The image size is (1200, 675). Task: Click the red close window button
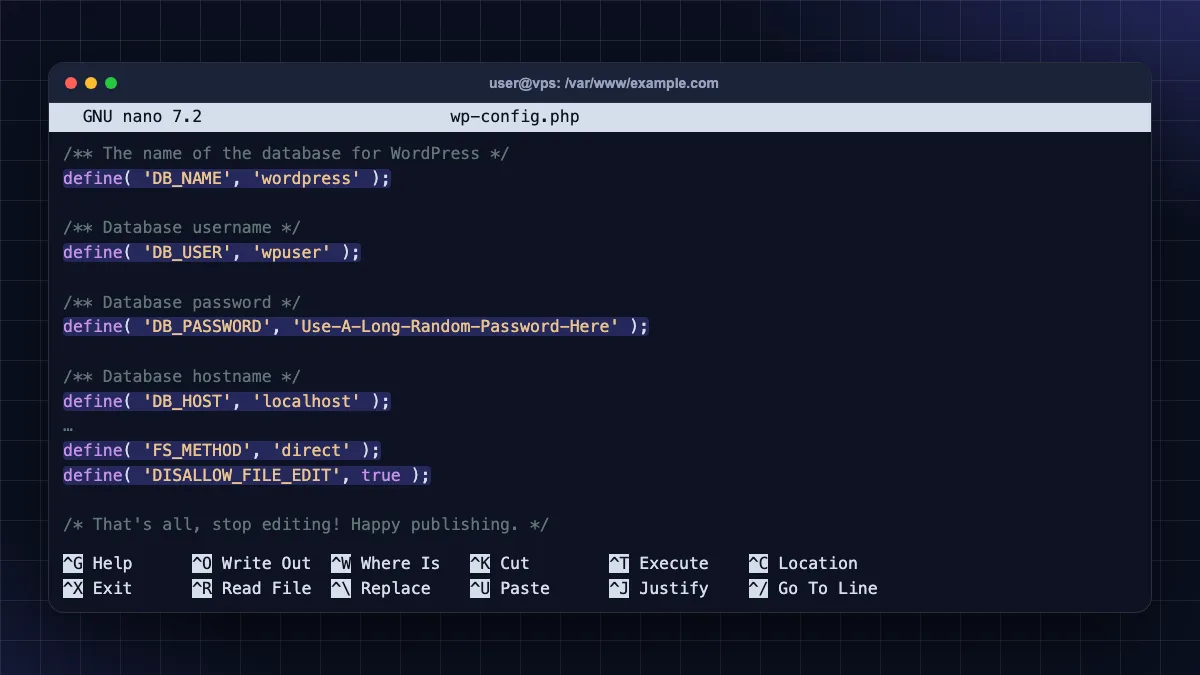point(71,83)
